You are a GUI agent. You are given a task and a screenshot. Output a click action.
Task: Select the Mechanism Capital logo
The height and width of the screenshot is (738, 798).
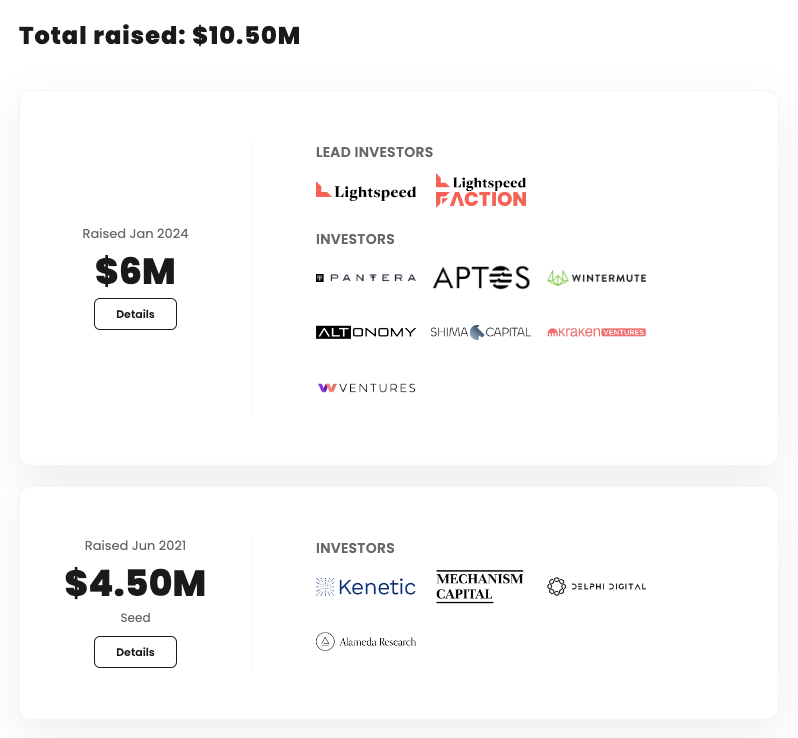click(480, 586)
